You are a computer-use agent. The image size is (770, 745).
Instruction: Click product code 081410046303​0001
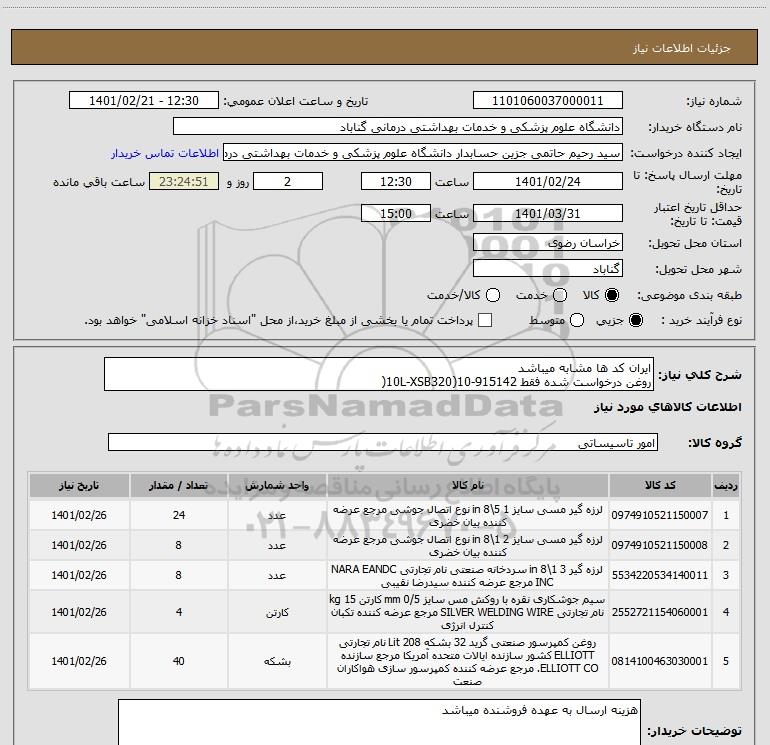(660, 661)
